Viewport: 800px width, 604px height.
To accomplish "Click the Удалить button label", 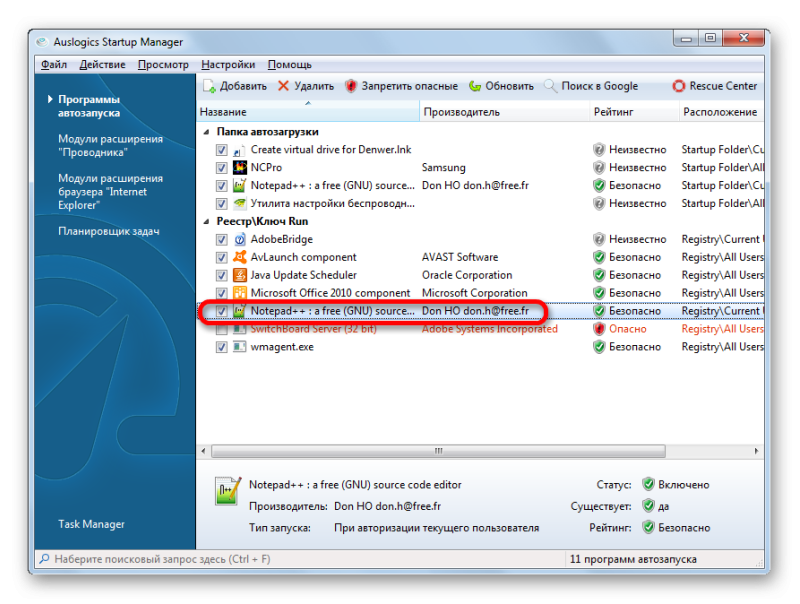I will click(x=314, y=86).
